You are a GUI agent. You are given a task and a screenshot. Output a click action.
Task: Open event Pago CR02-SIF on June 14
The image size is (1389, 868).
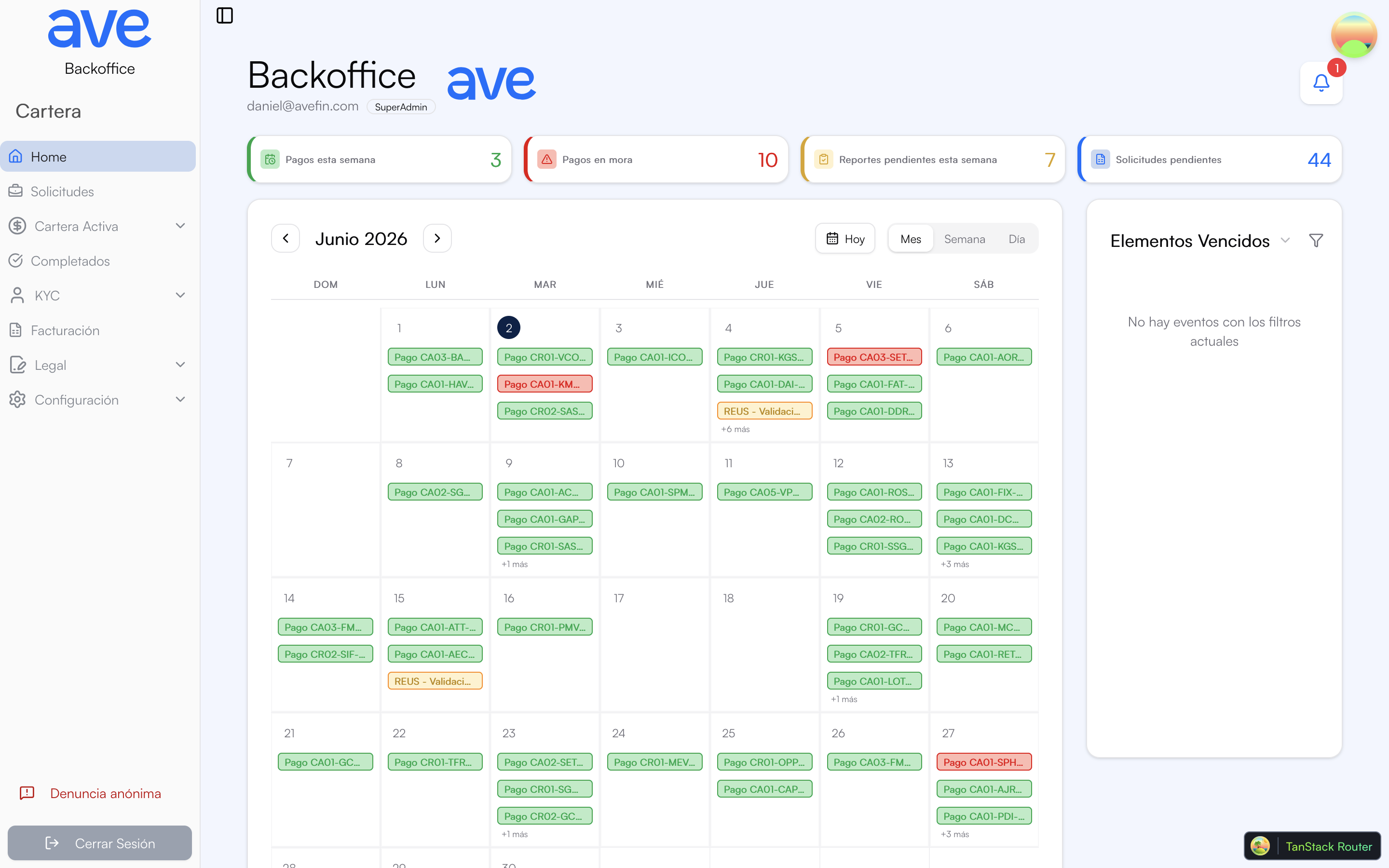coord(326,654)
